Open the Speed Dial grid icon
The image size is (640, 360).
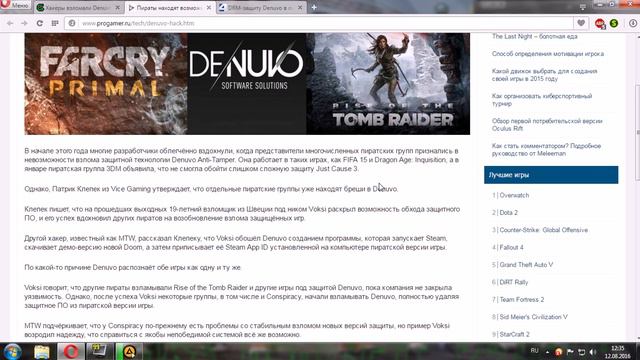(55, 23)
